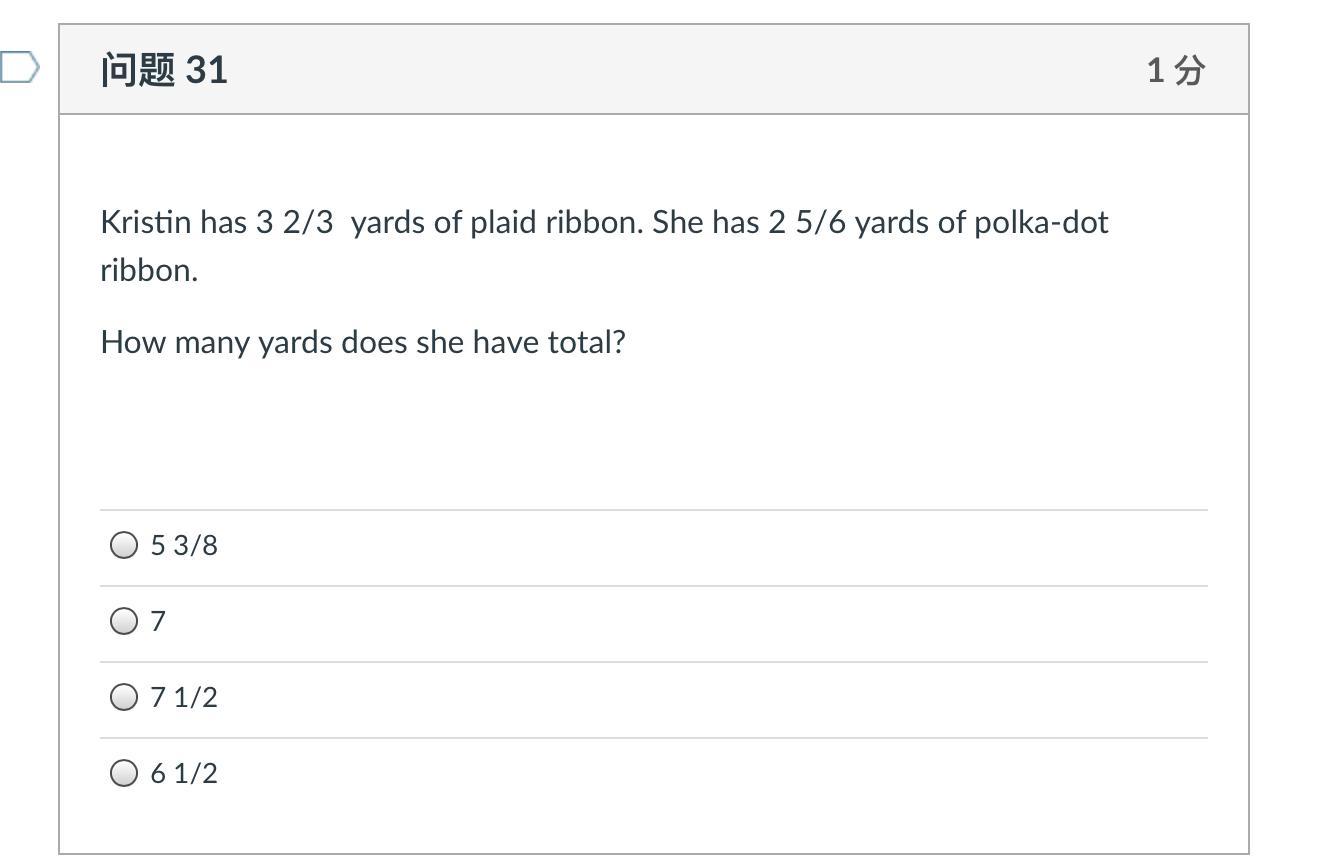The height and width of the screenshot is (858, 1325).
Task: Click the "3 2/3" fraction in the prompt
Action: coord(294,222)
